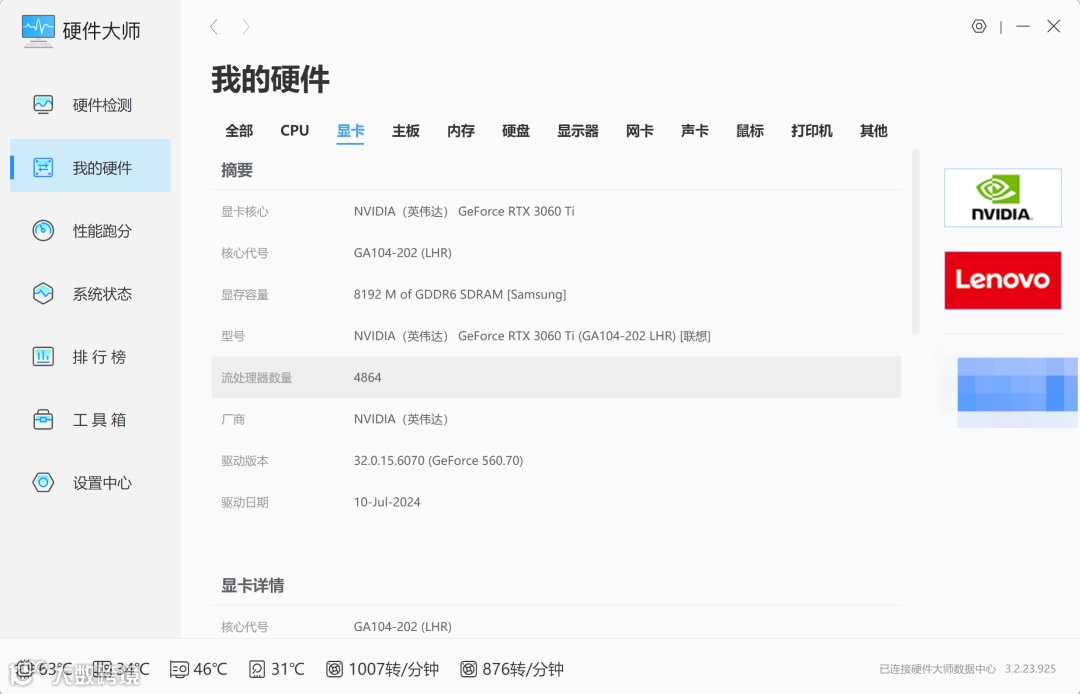Switch to the 硬盘 tab
The width and height of the screenshot is (1080, 694).
click(516, 131)
